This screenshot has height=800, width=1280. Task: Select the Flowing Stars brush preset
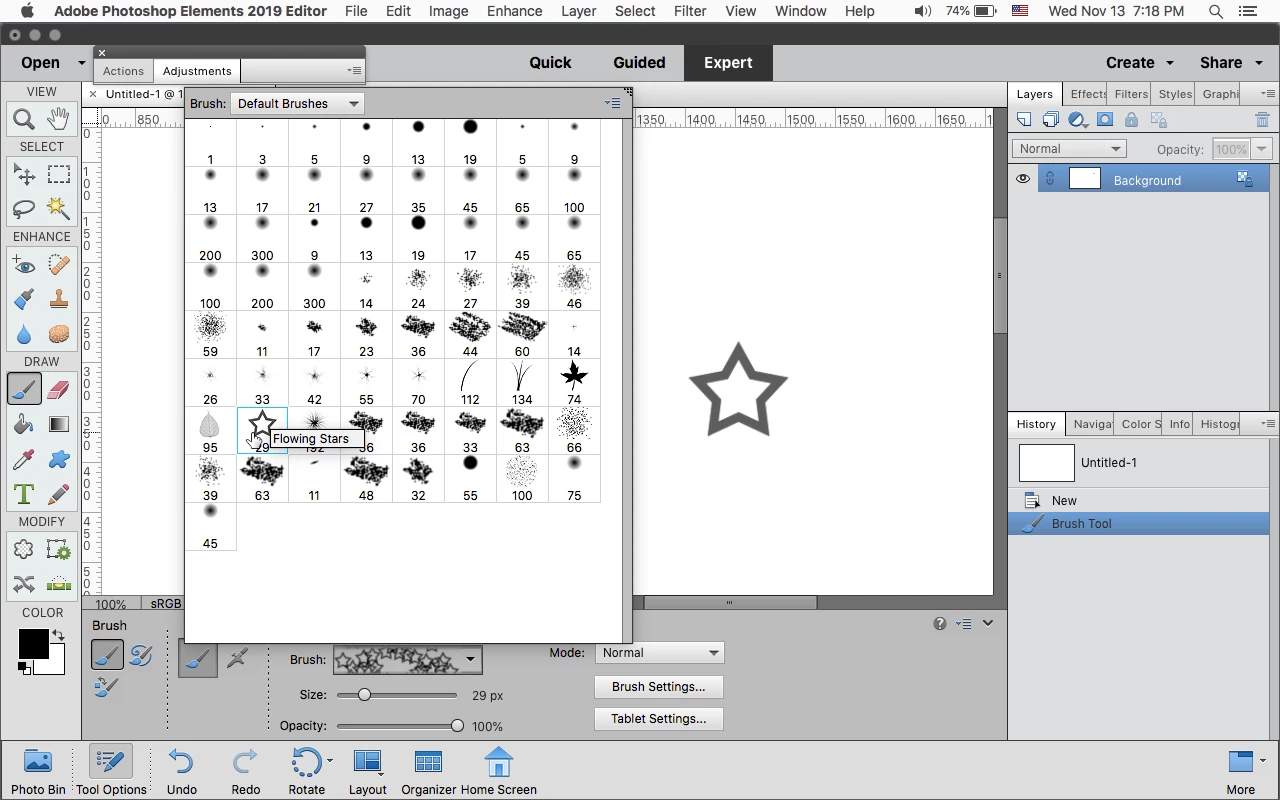tap(262, 431)
